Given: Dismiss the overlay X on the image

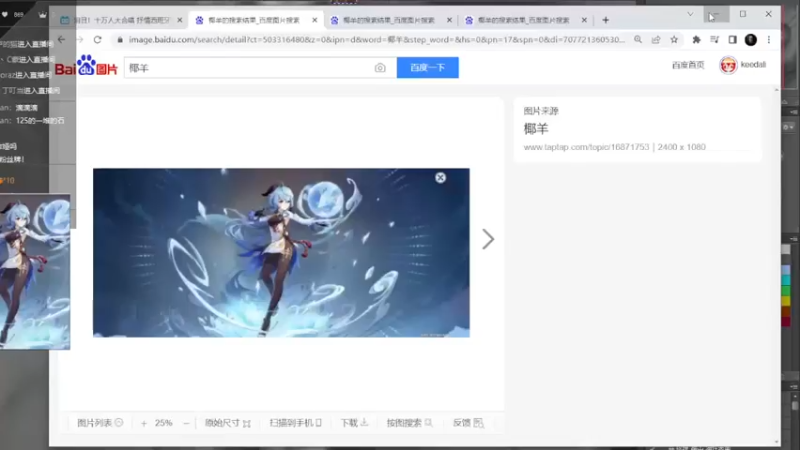Looking at the screenshot, I should [440, 178].
